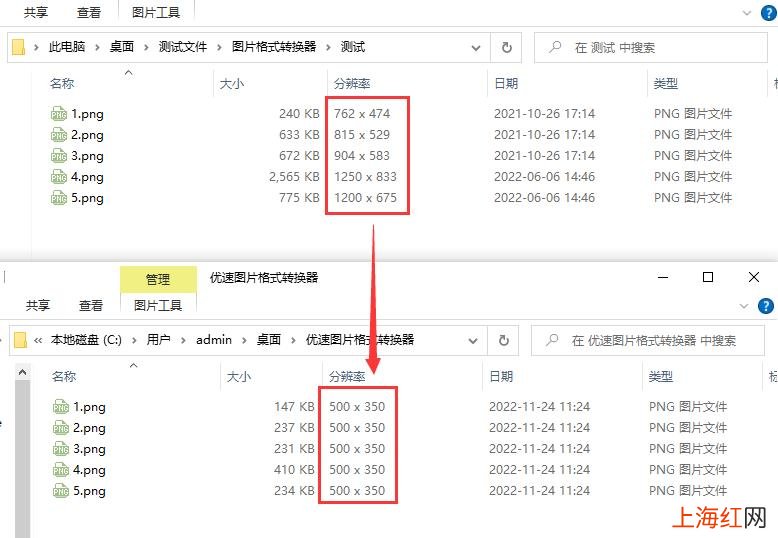This screenshot has height=538, width=778.
Task: Click 5.png file icon in 优速图片格式转换器 window
Action: click(61, 491)
